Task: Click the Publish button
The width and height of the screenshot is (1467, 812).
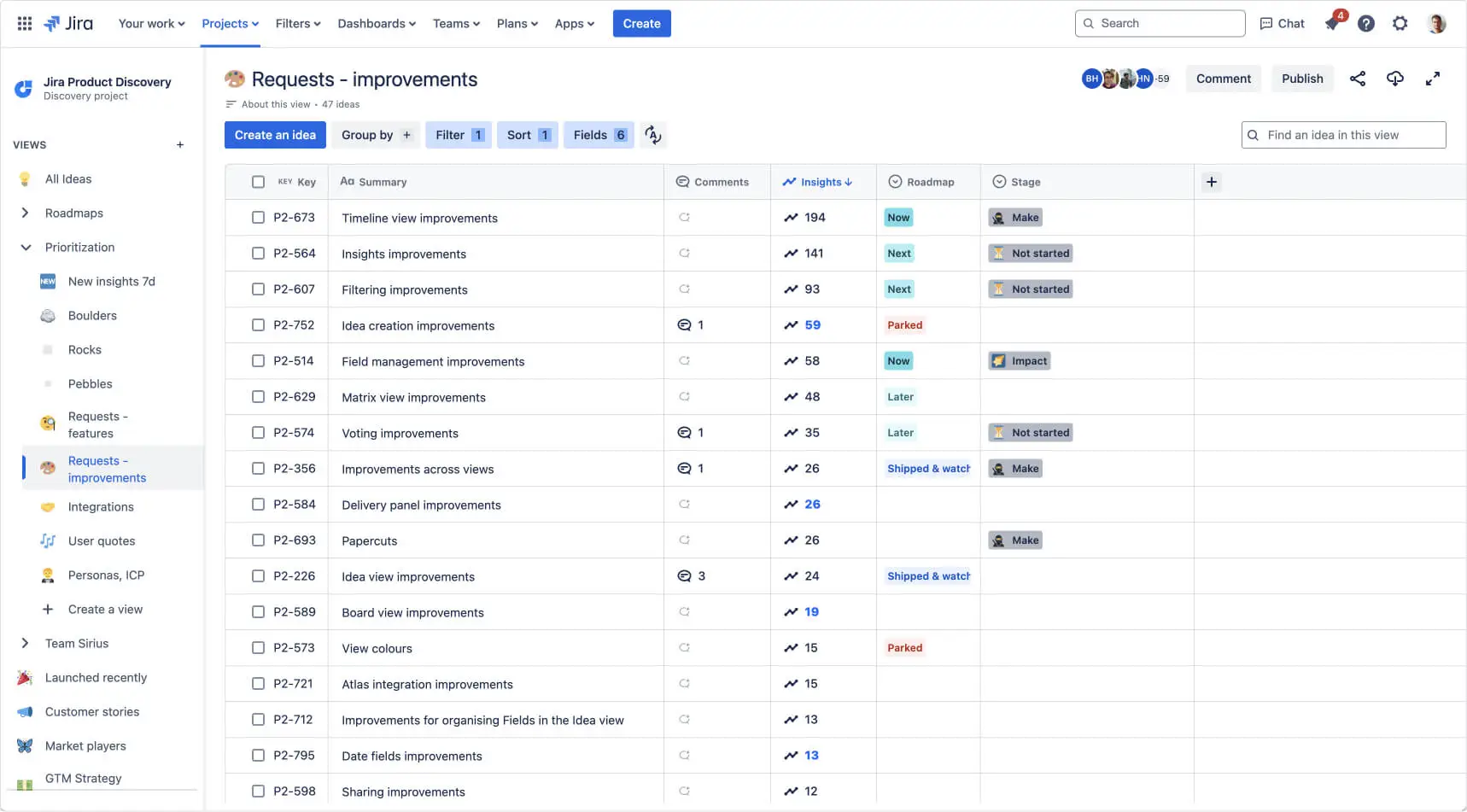Action: [x=1302, y=79]
